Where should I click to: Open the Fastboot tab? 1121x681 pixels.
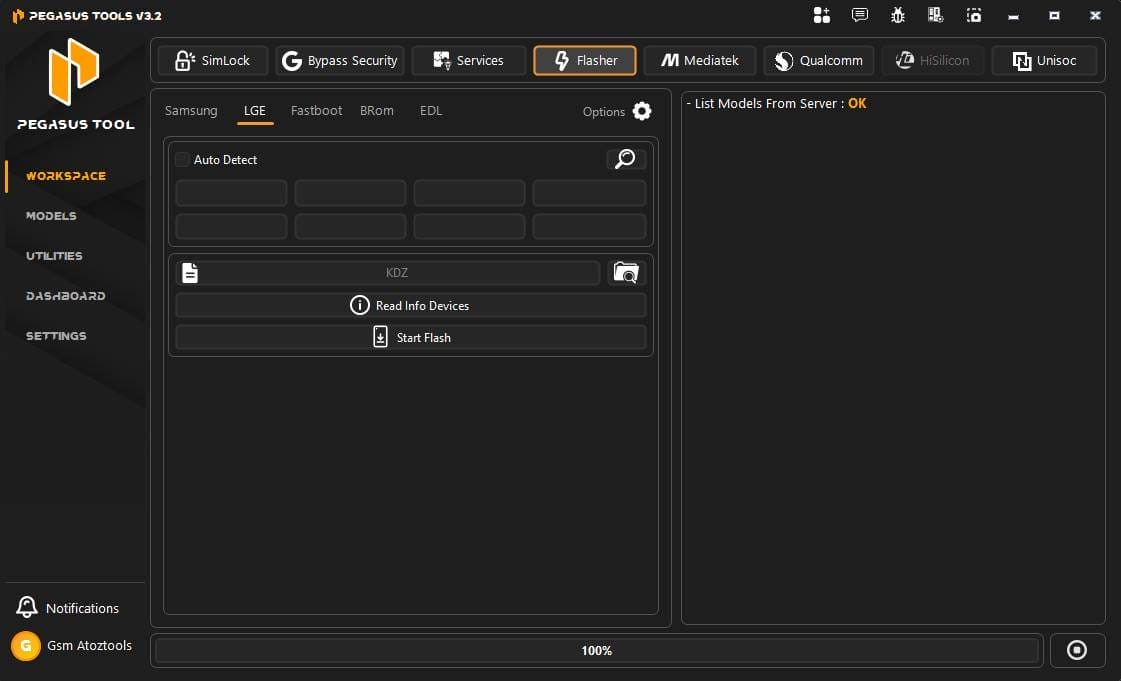point(316,111)
